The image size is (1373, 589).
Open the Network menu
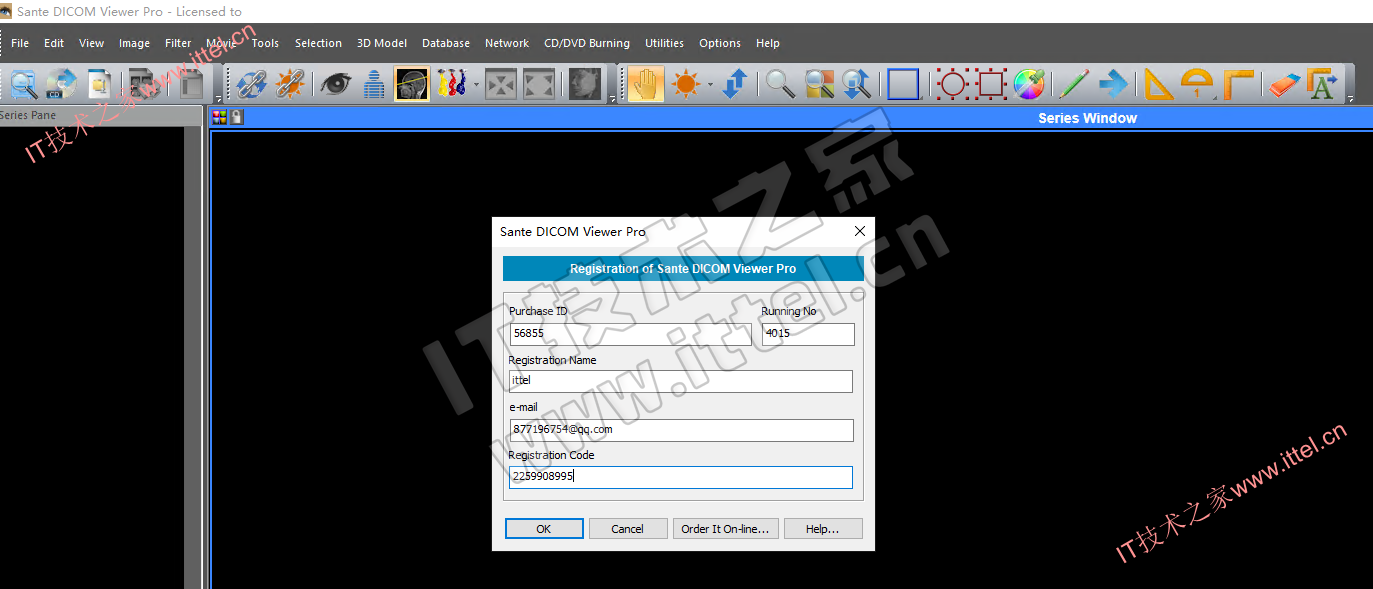507,43
